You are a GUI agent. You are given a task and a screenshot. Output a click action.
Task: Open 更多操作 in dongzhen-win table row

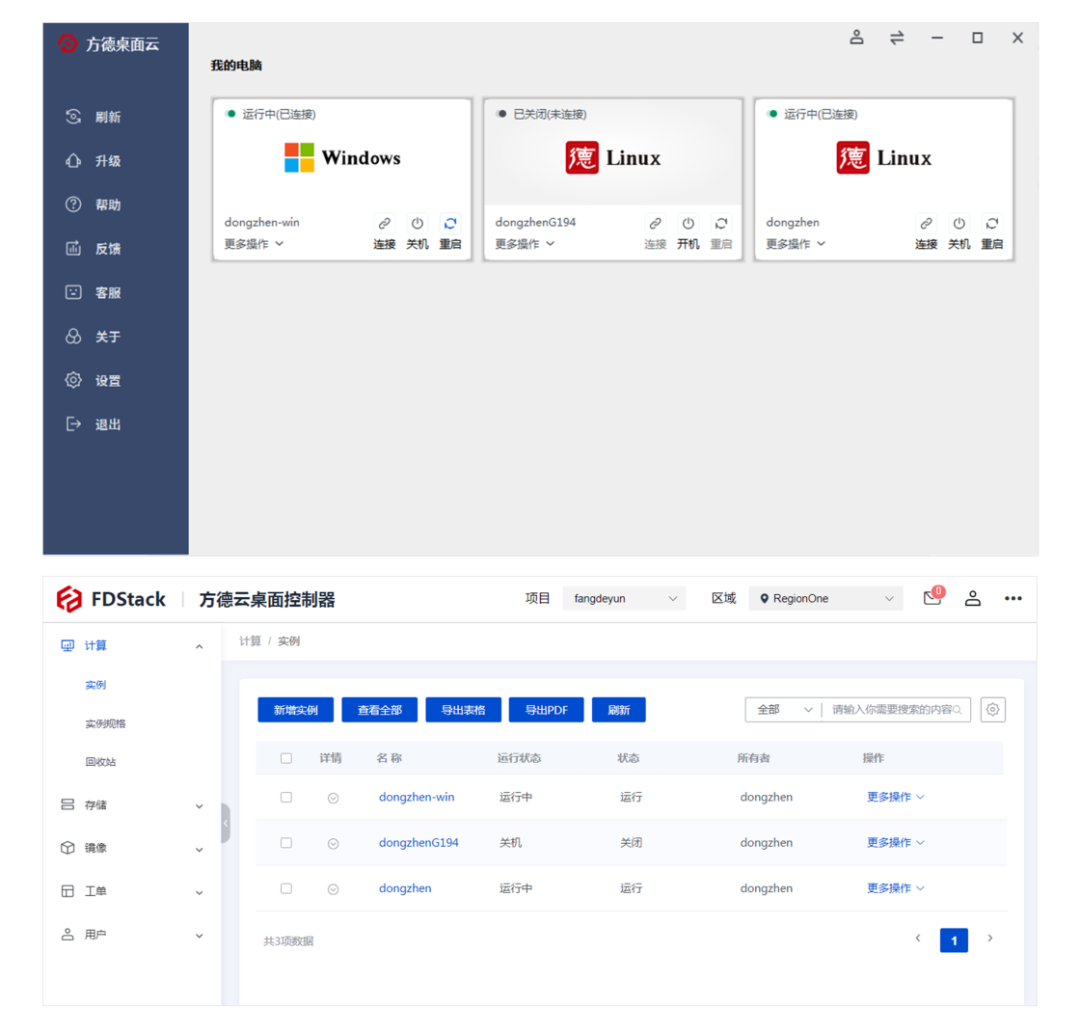point(895,797)
